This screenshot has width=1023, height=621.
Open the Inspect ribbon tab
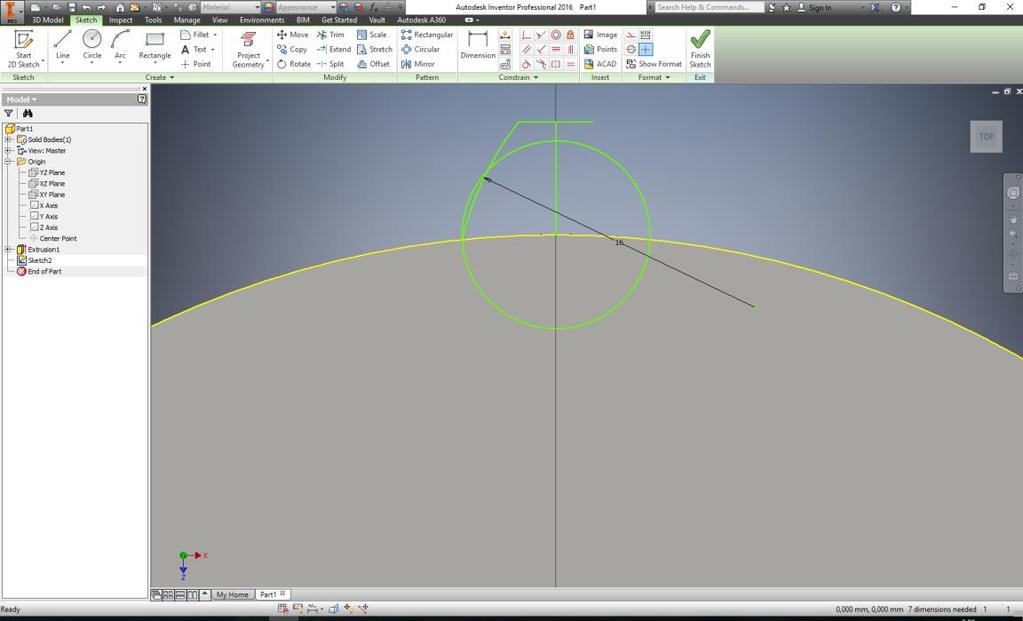(x=121, y=20)
